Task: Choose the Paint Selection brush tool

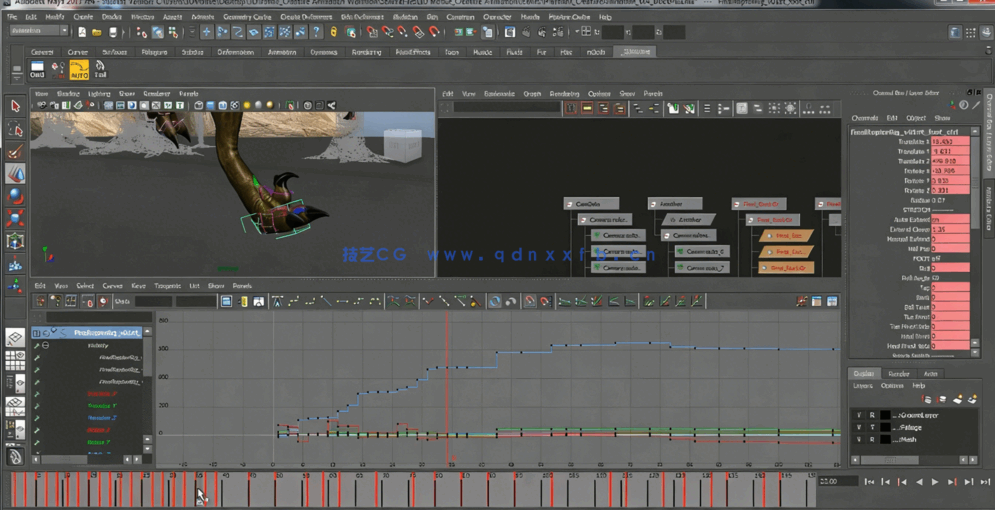Action: click(x=15, y=152)
